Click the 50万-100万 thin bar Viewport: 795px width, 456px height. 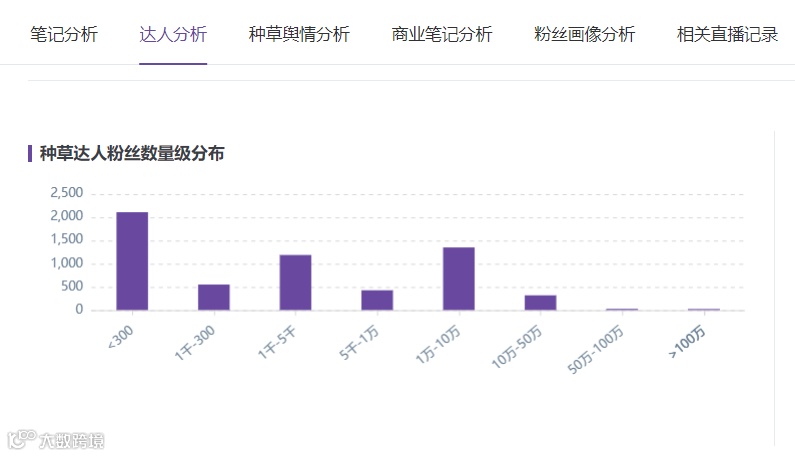pyautogui.click(x=622, y=309)
